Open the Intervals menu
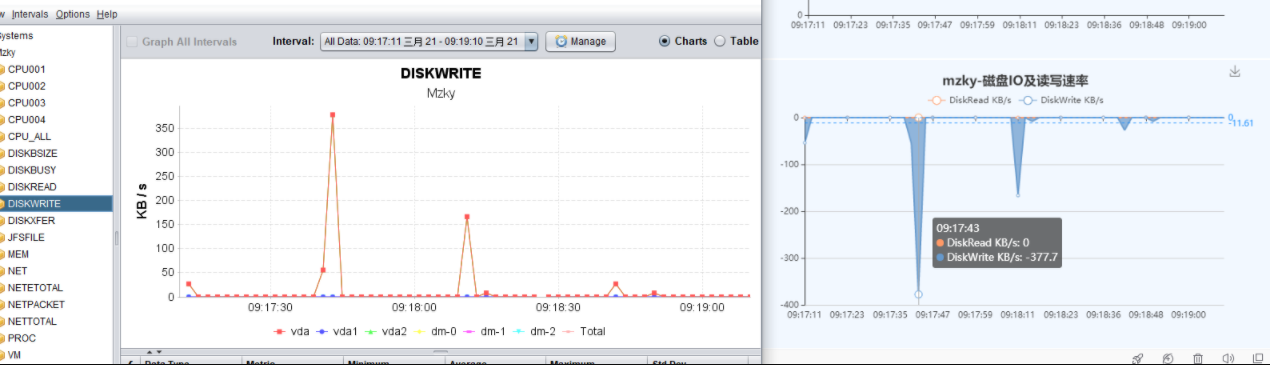The width and height of the screenshot is (1270, 365). pos(29,14)
